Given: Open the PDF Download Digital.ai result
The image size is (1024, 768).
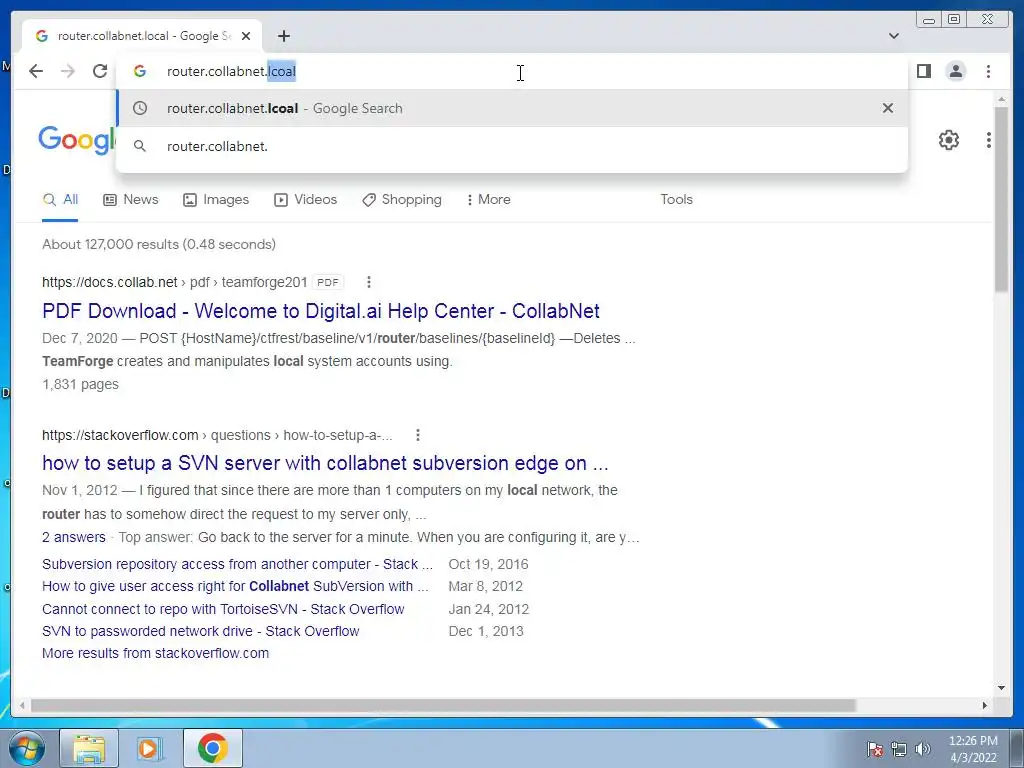Looking at the screenshot, I should 321,311.
